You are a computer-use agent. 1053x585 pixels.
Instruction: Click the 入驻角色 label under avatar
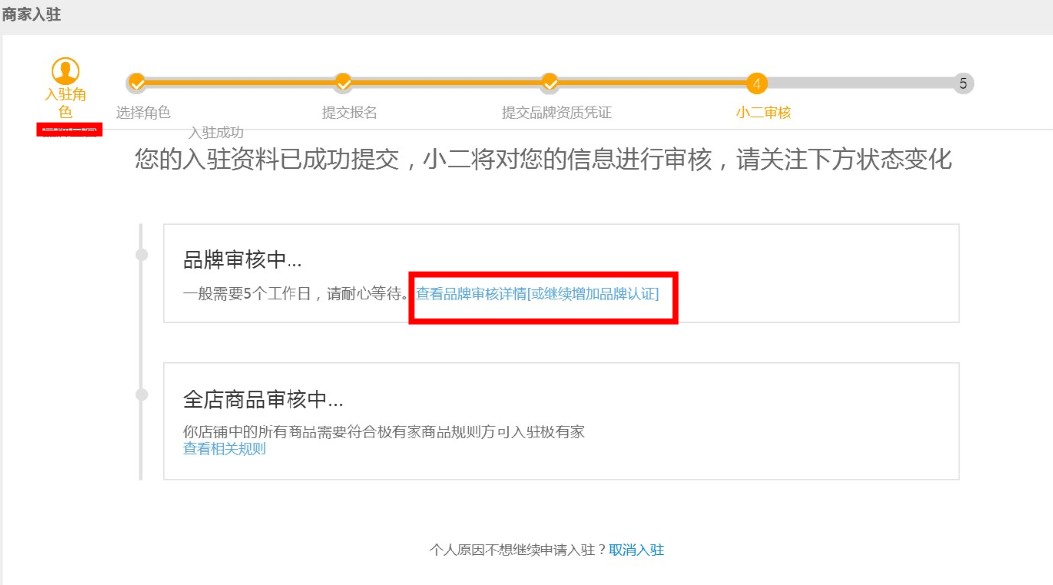tap(65, 103)
